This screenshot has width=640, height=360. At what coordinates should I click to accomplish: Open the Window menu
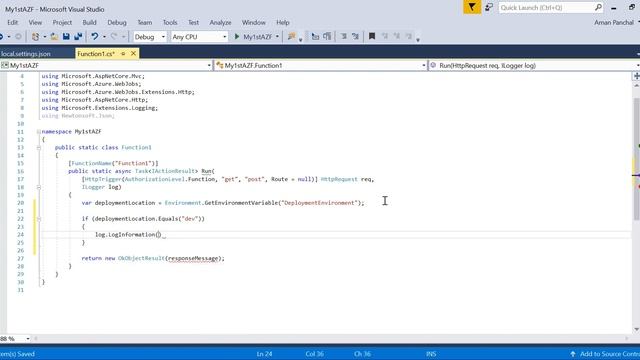[253, 22]
